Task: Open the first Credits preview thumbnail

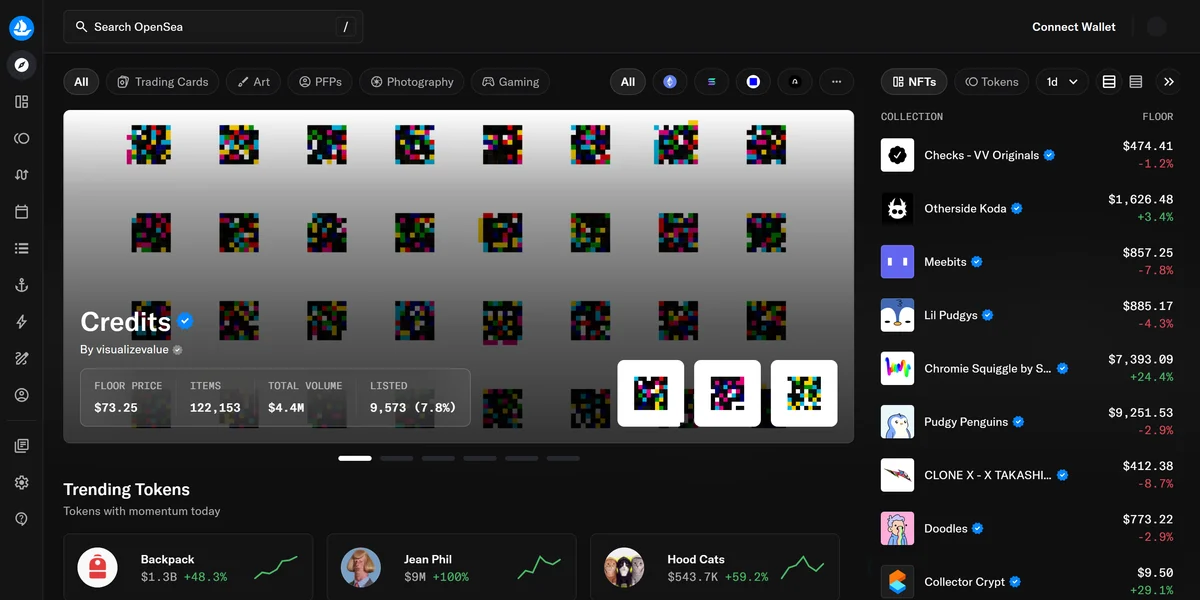Action: coord(651,393)
